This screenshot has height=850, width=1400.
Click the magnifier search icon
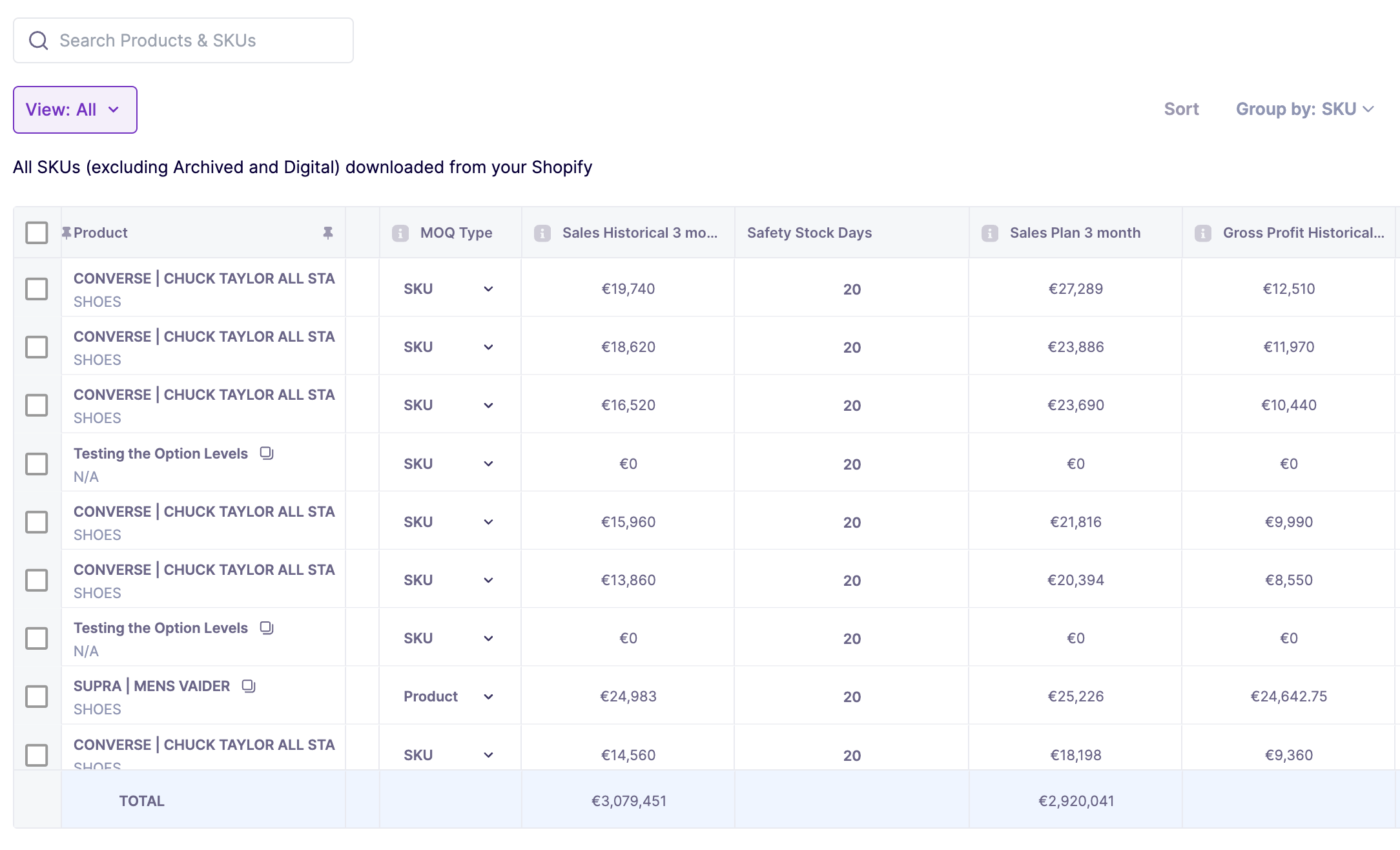39,41
